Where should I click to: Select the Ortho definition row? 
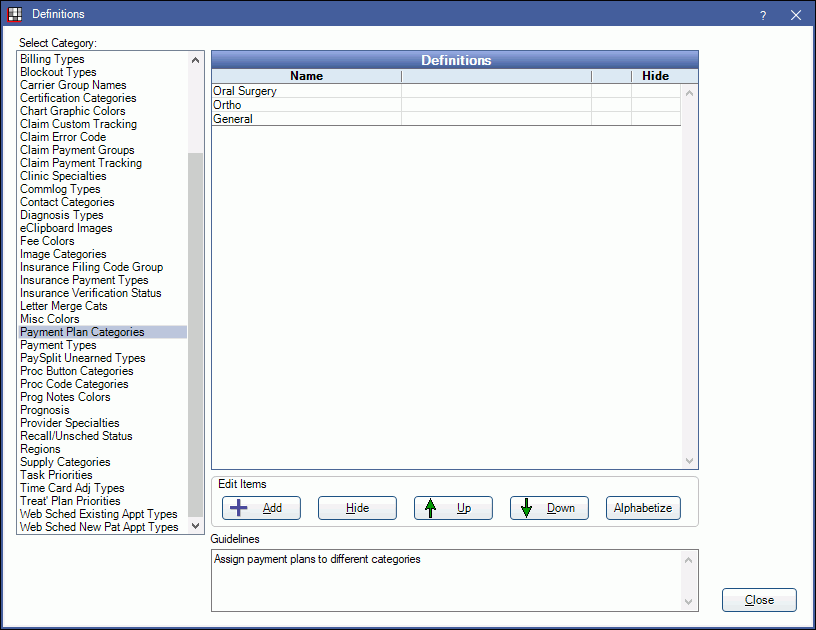446,105
